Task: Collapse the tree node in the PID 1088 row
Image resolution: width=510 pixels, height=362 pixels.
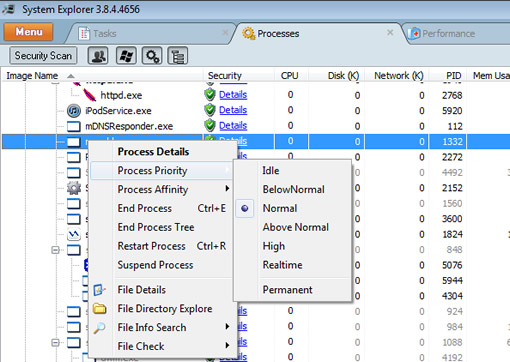Action: coord(55,342)
